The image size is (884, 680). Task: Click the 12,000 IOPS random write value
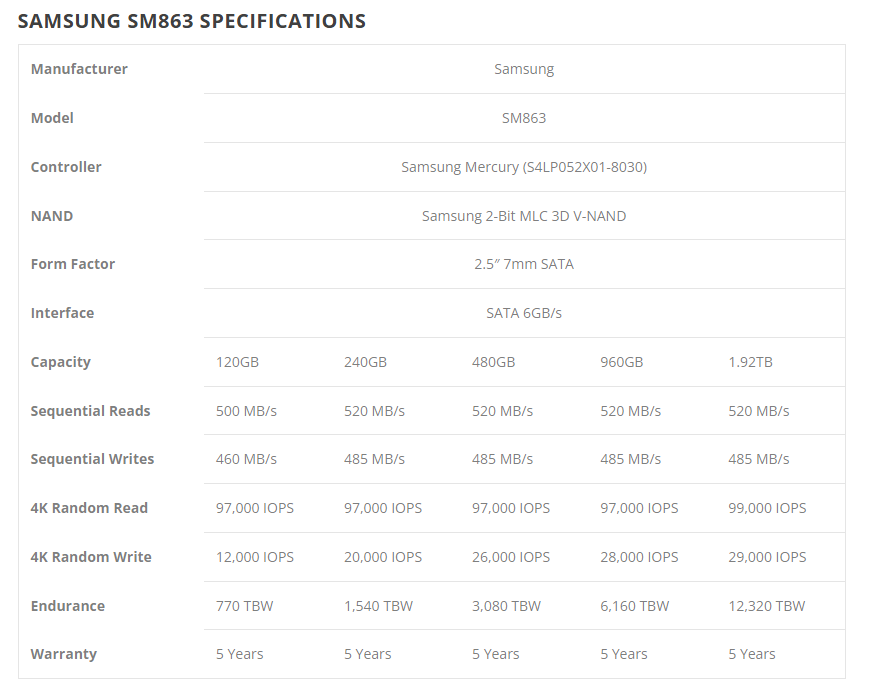[255, 557]
